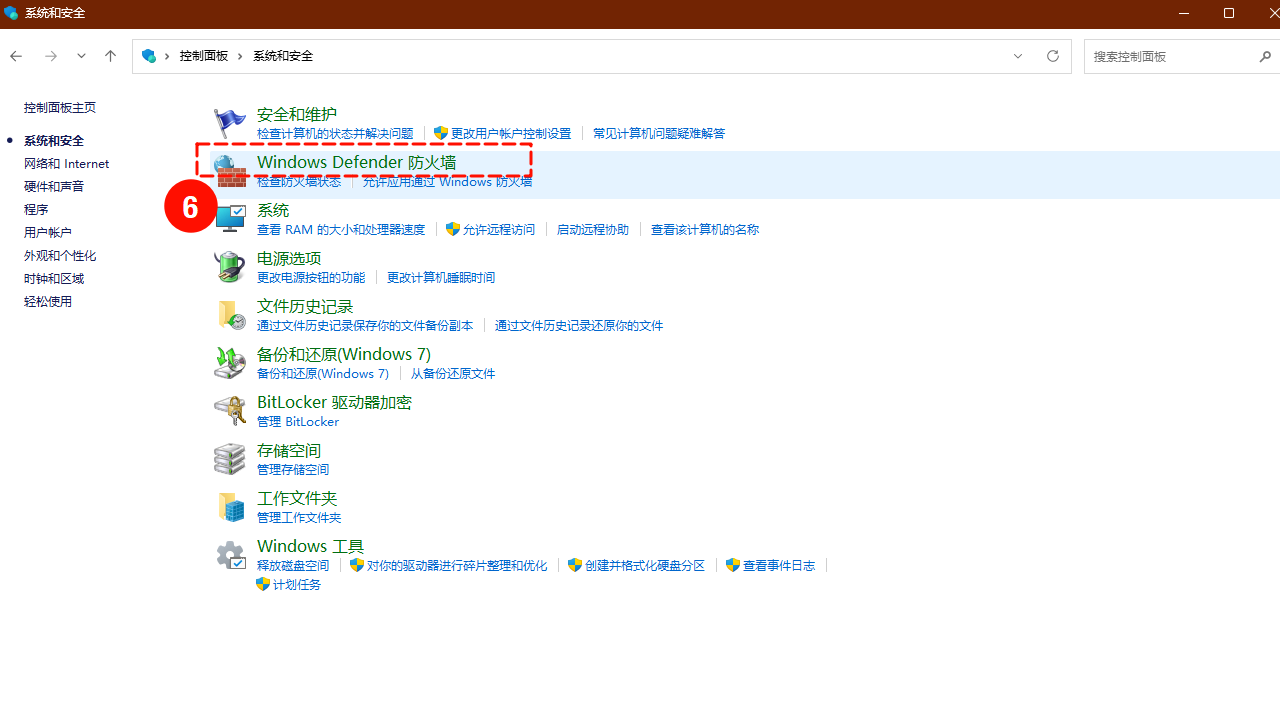Click the BitLocker drive key icon
Viewport: 1280px width, 720px height.
point(230,411)
